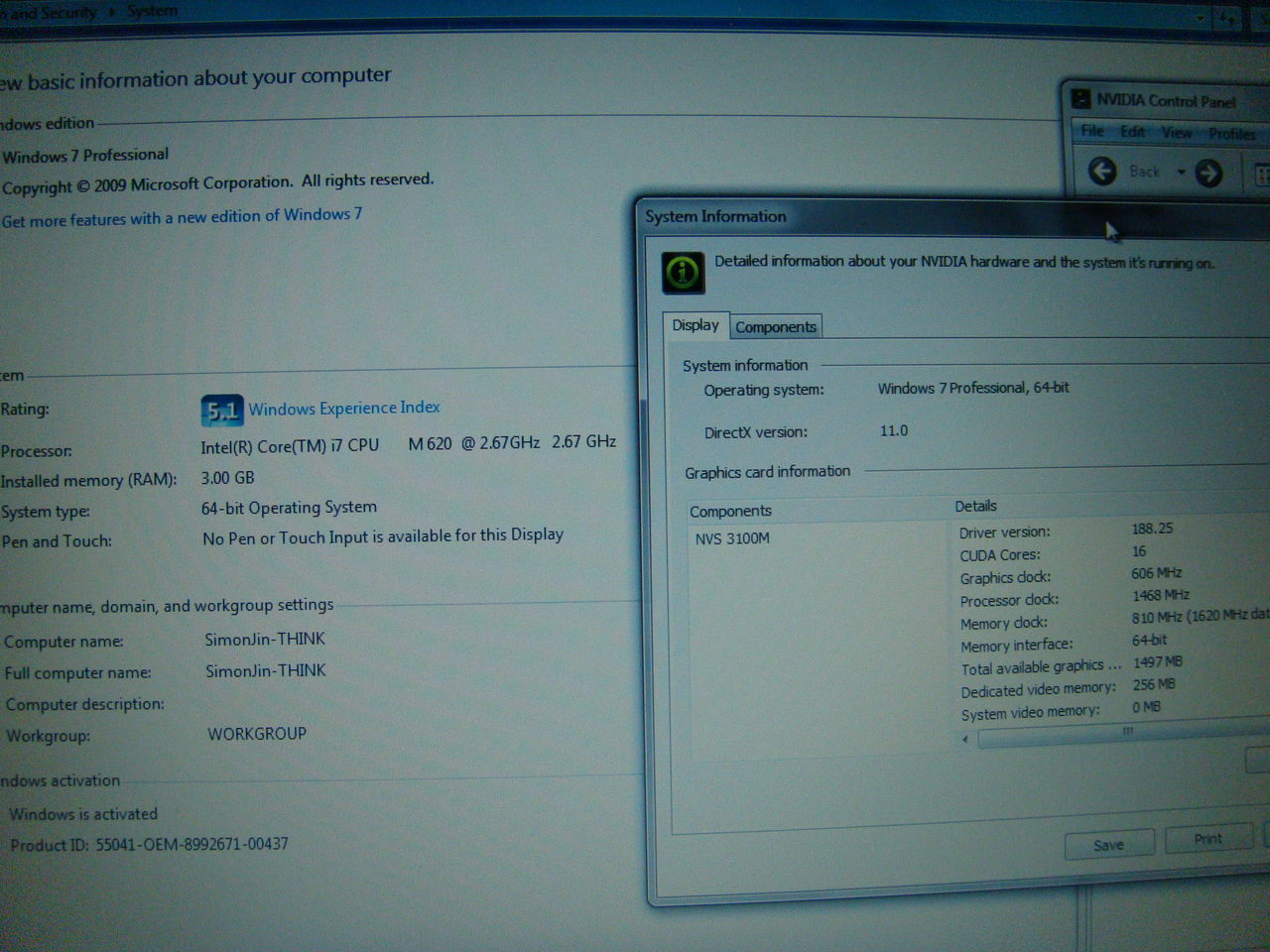The image size is (1270, 952).
Task: Click the Print button in System Information
Action: 1208,839
